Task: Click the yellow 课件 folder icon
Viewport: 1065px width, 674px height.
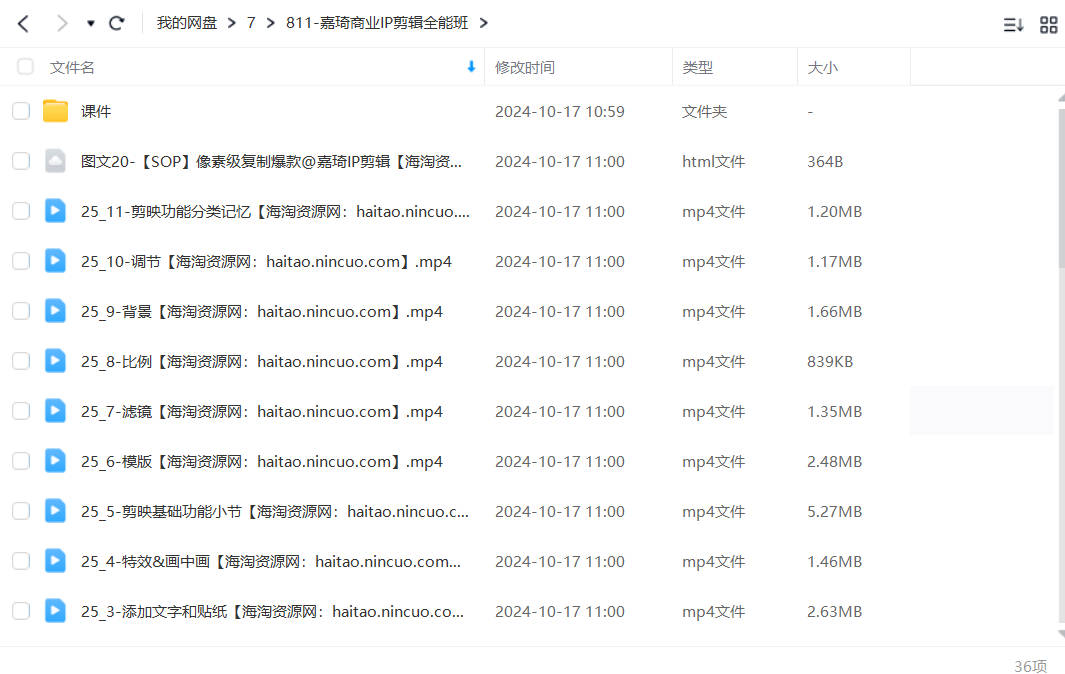Action: click(x=55, y=111)
